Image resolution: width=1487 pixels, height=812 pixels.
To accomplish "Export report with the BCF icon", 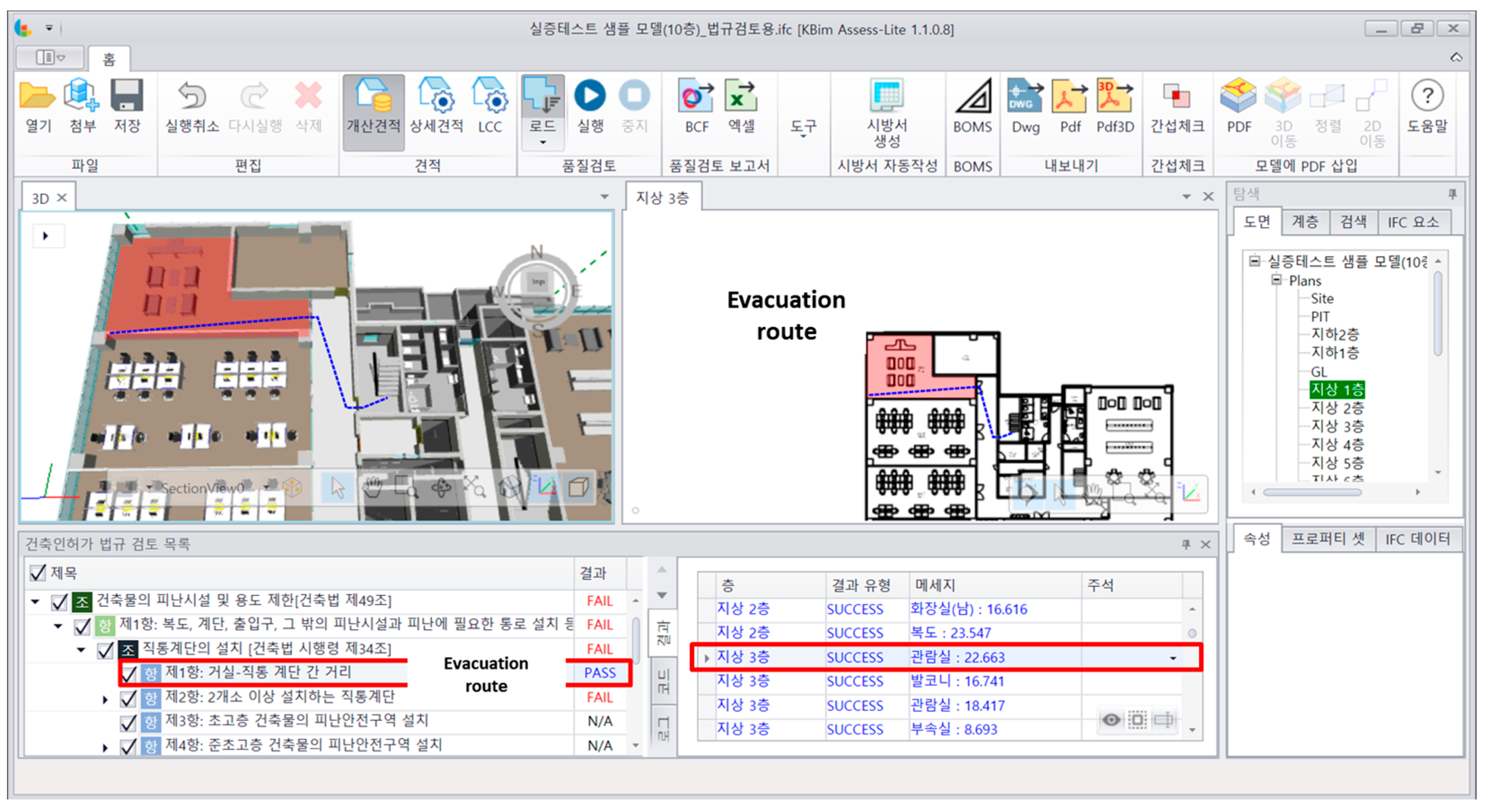I will (x=696, y=96).
